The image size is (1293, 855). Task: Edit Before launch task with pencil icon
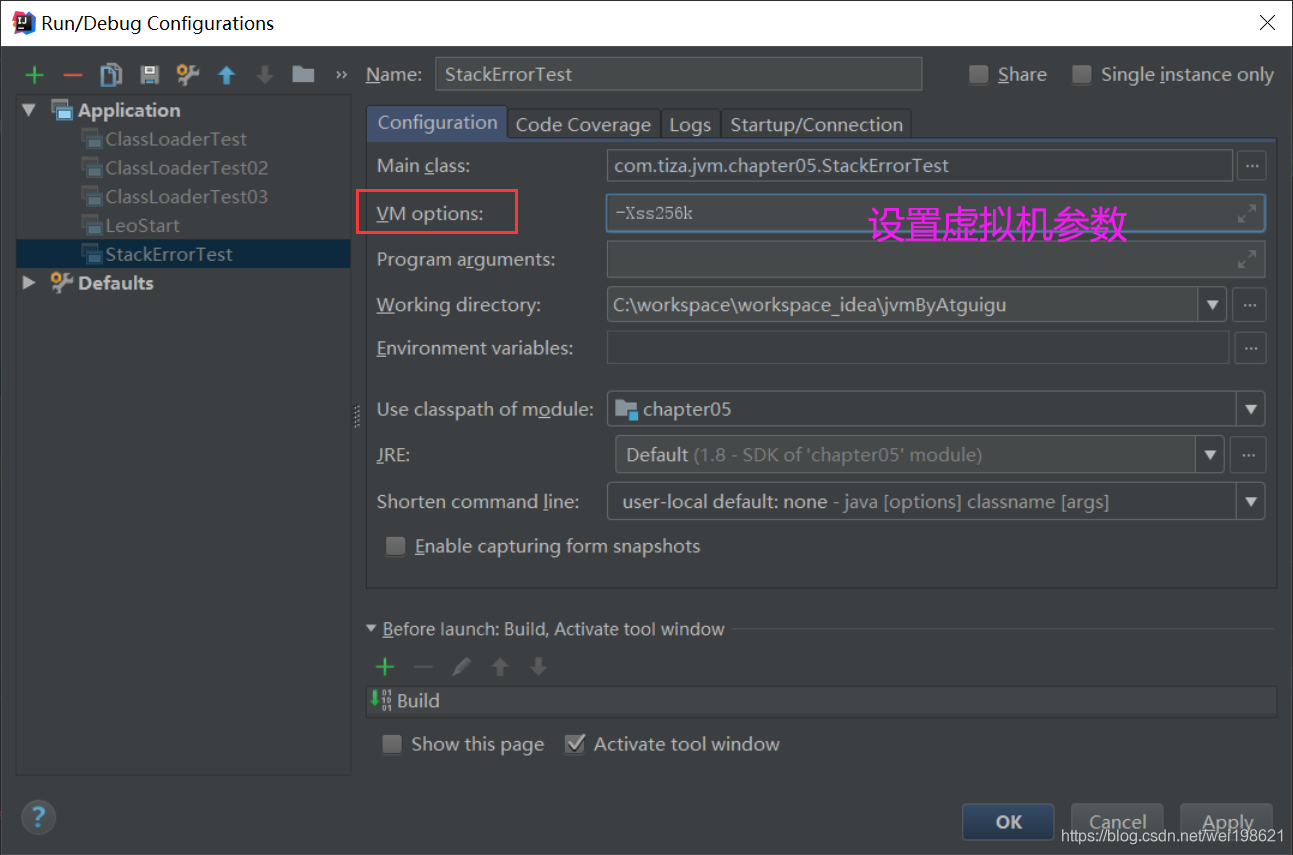pos(461,667)
